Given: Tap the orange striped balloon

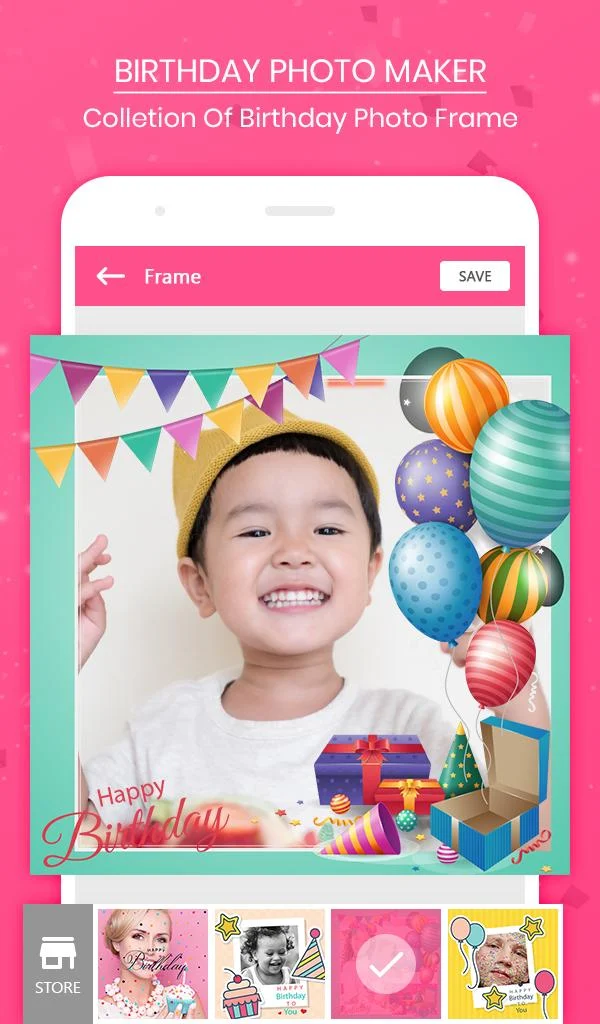Looking at the screenshot, I should tap(466, 405).
